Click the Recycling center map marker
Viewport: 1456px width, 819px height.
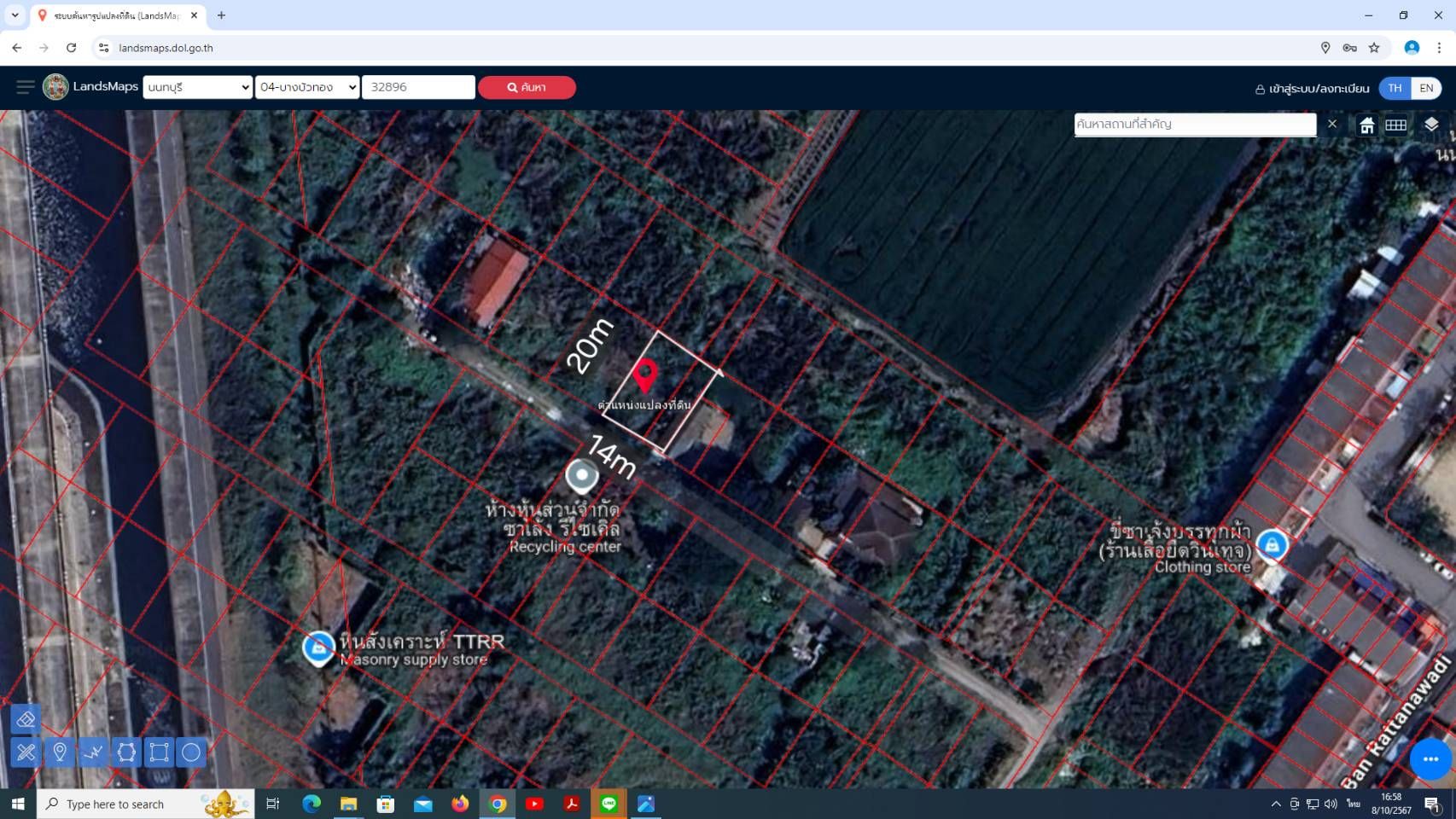click(582, 476)
